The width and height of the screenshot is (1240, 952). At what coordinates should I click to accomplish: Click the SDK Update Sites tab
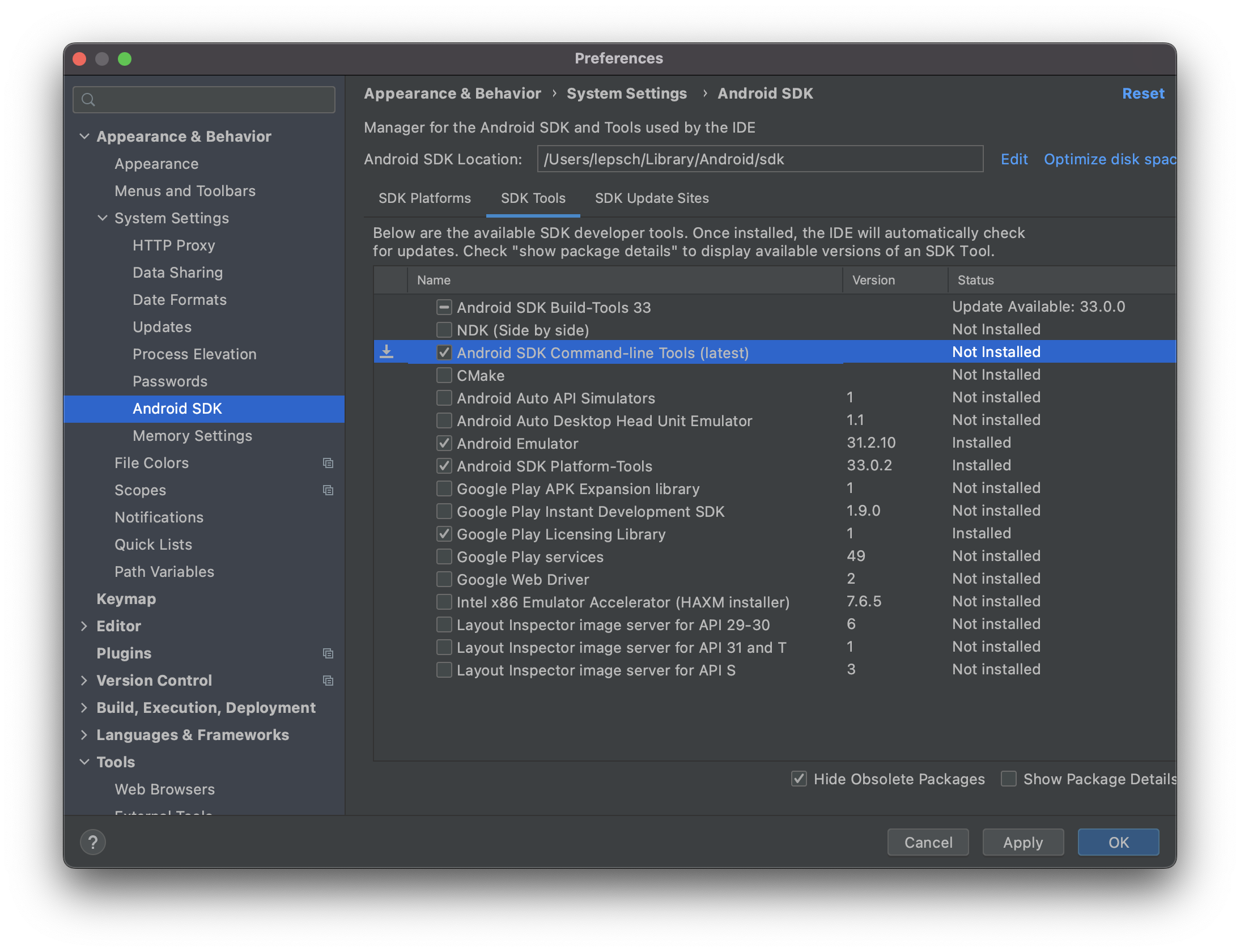click(x=651, y=197)
